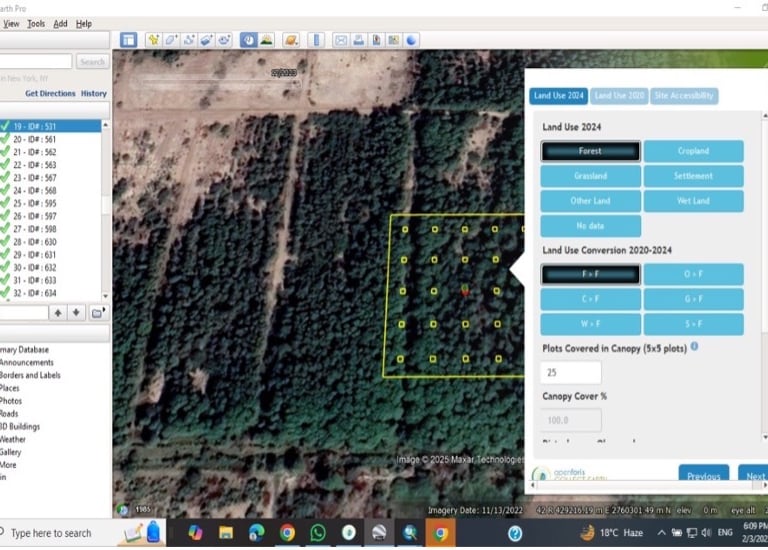The height and width of the screenshot is (550, 768).
Task: Click the down arrow below places list
Action: (x=76, y=312)
